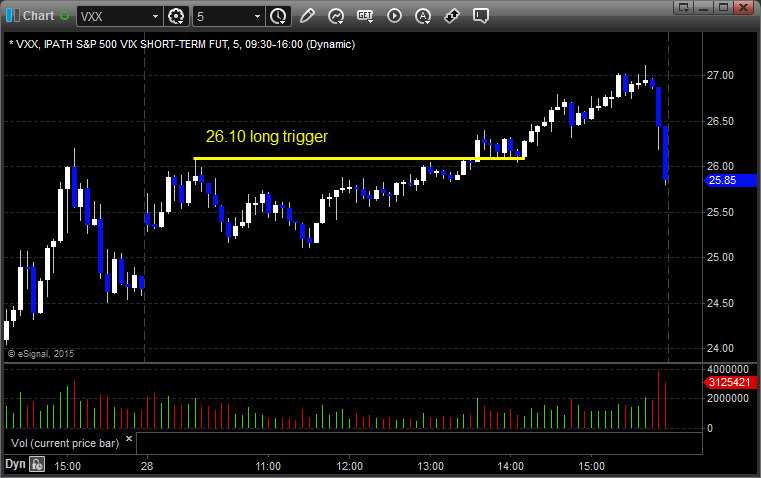Click the 24.50 price axis label
This screenshot has width=761, height=478.
point(720,303)
